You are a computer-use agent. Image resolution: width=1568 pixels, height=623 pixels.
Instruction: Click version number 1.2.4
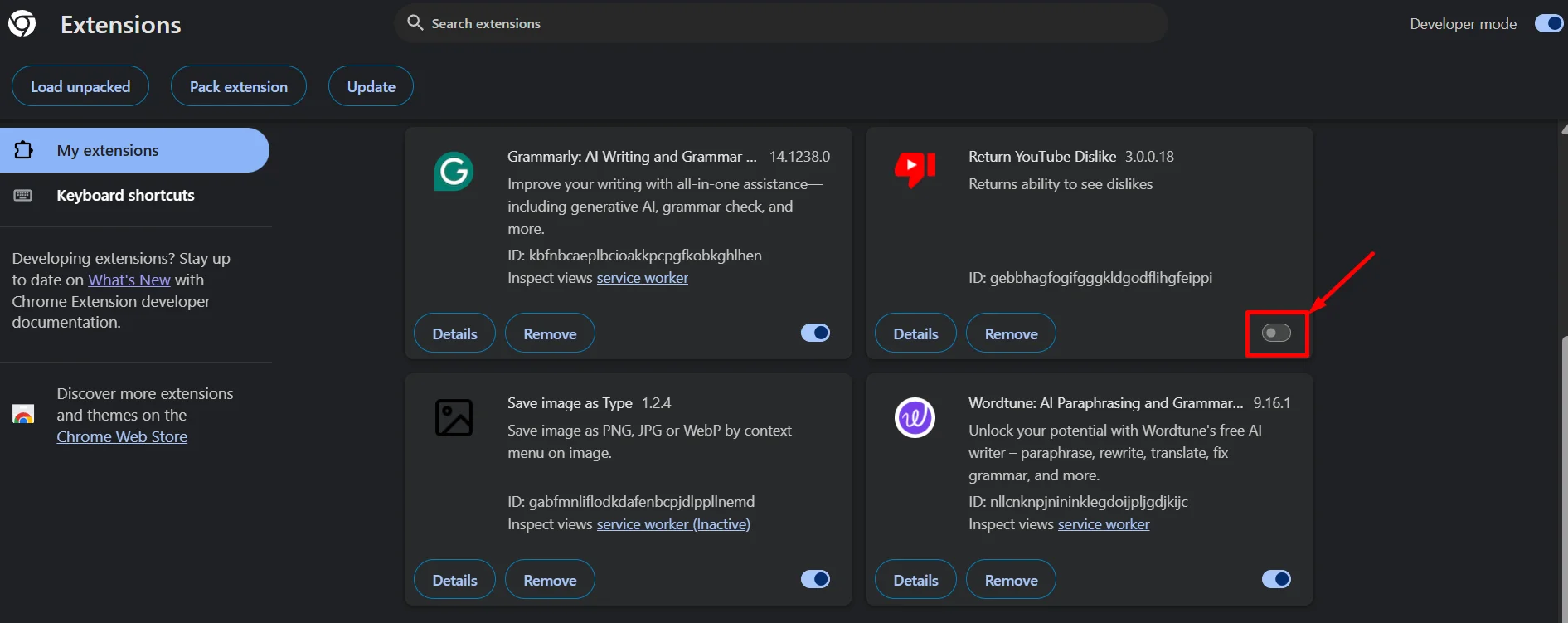656,403
